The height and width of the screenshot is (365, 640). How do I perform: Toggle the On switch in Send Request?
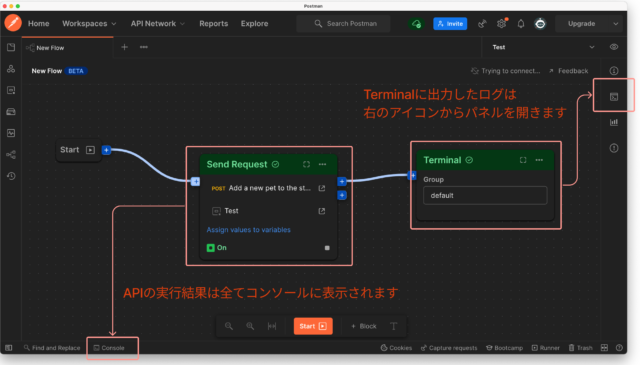coord(211,248)
